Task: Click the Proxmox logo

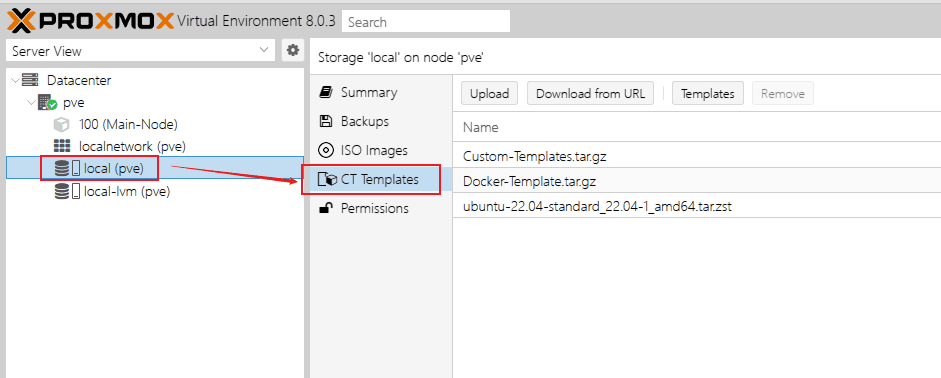Action: coord(91,22)
